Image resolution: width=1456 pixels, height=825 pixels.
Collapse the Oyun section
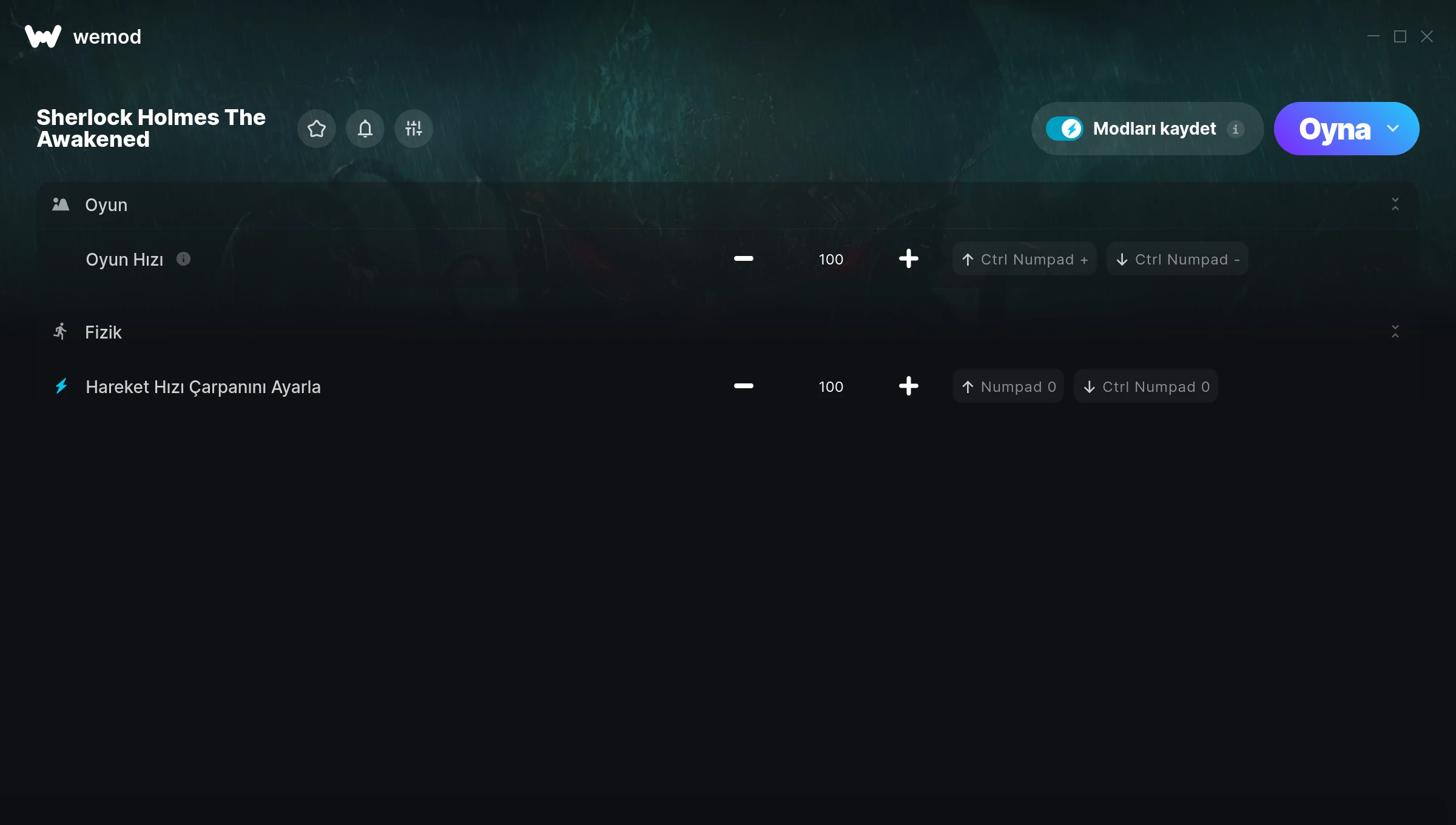1395,204
